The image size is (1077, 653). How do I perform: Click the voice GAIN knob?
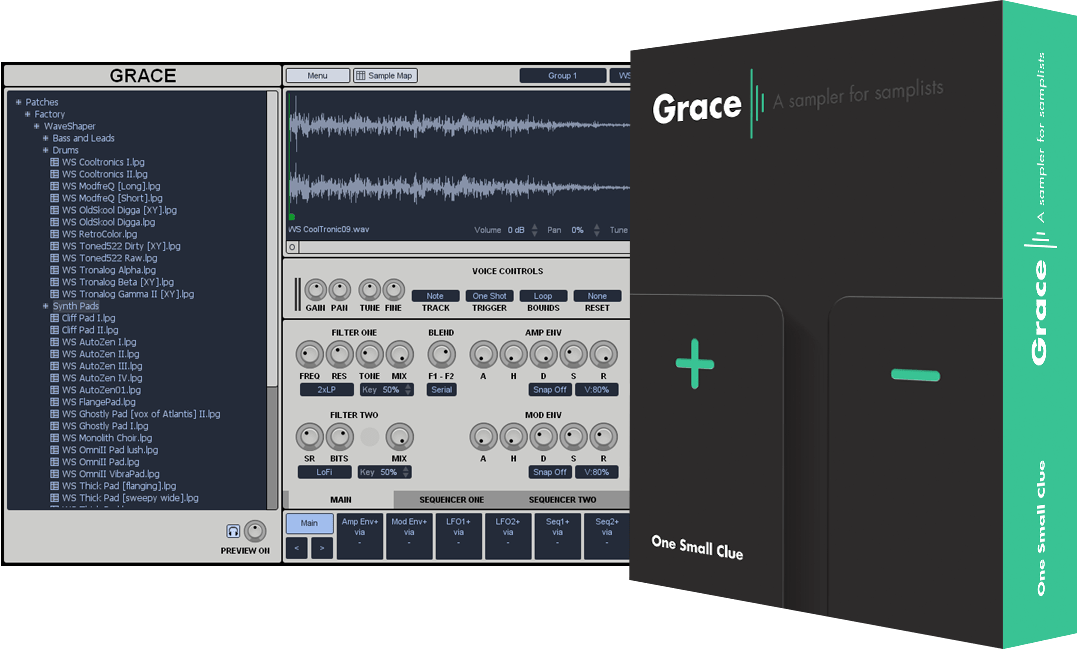315,290
